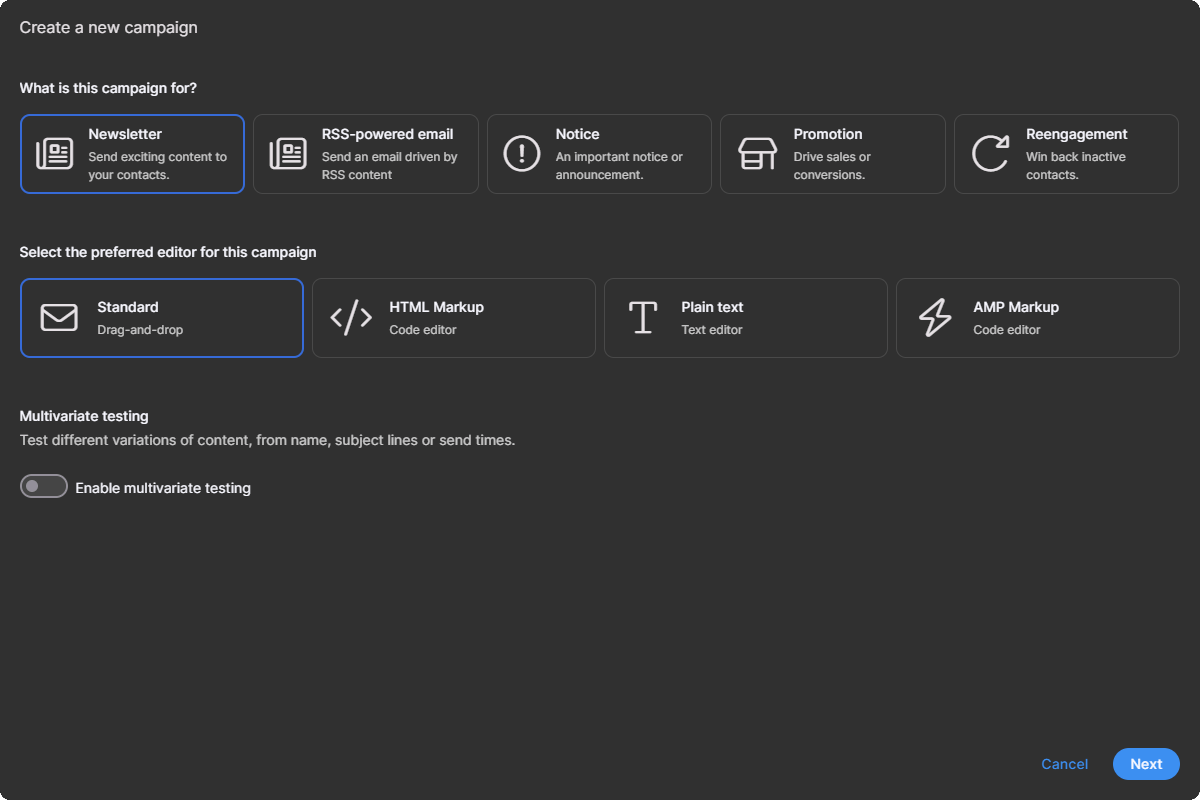Click the Notice exclamation mark icon
The image size is (1200, 800).
click(x=521, y=153)
